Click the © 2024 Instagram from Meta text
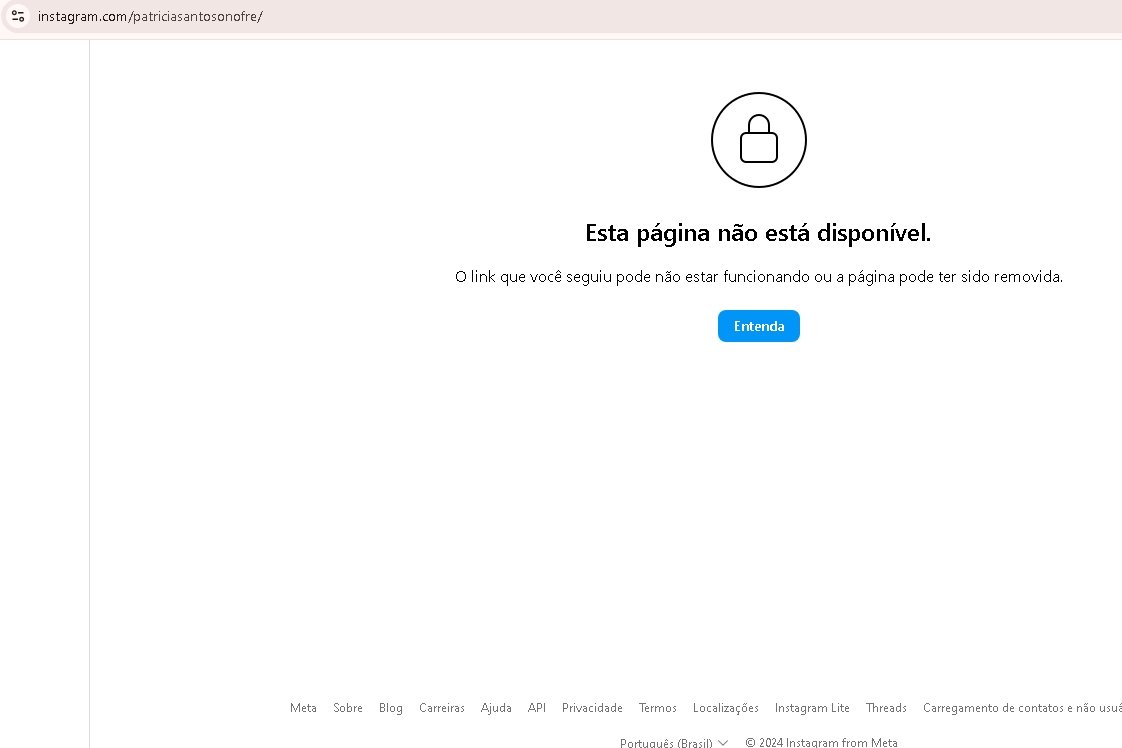The height and width of the screenshot is (748, 1122). [821, 743]
